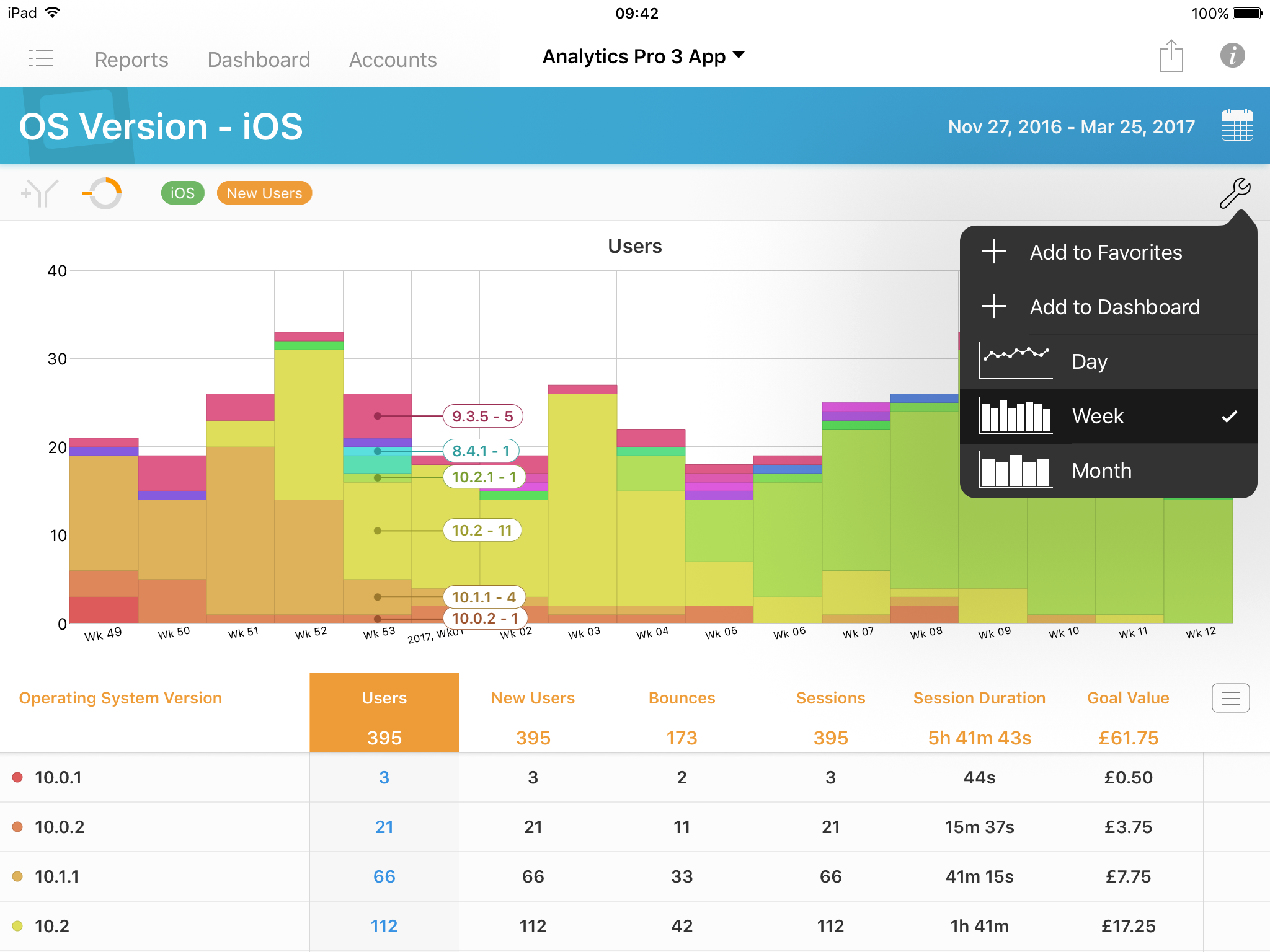
Task: Select the Wk 52 chart bar
Action: 309,477
